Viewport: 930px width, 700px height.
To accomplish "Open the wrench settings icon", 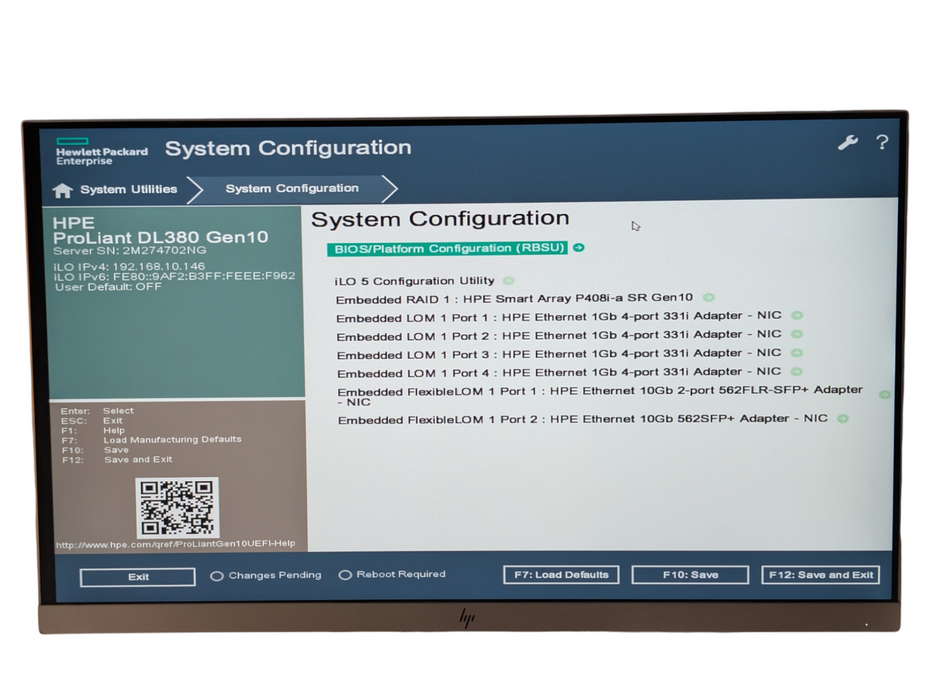I will (848, 143).
